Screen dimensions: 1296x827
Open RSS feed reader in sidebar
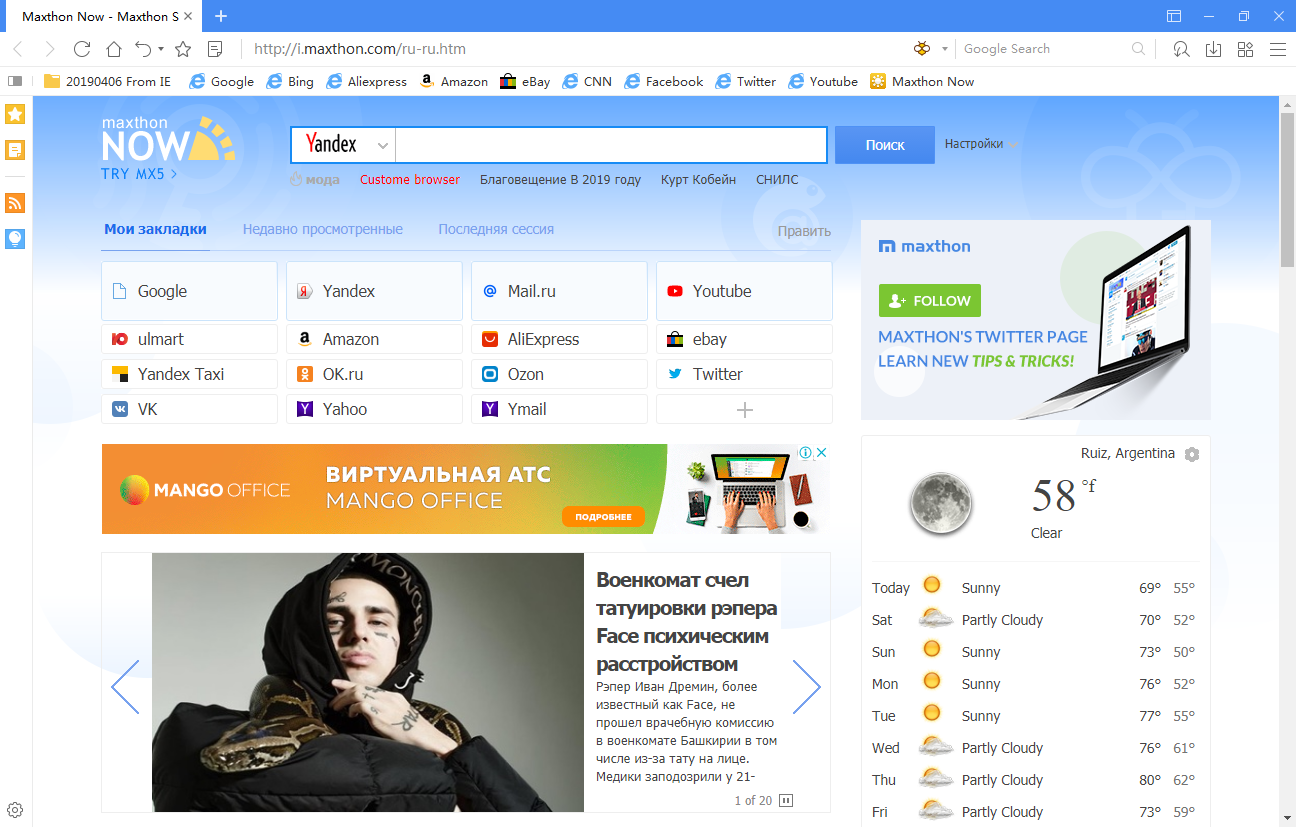point(15,203)
